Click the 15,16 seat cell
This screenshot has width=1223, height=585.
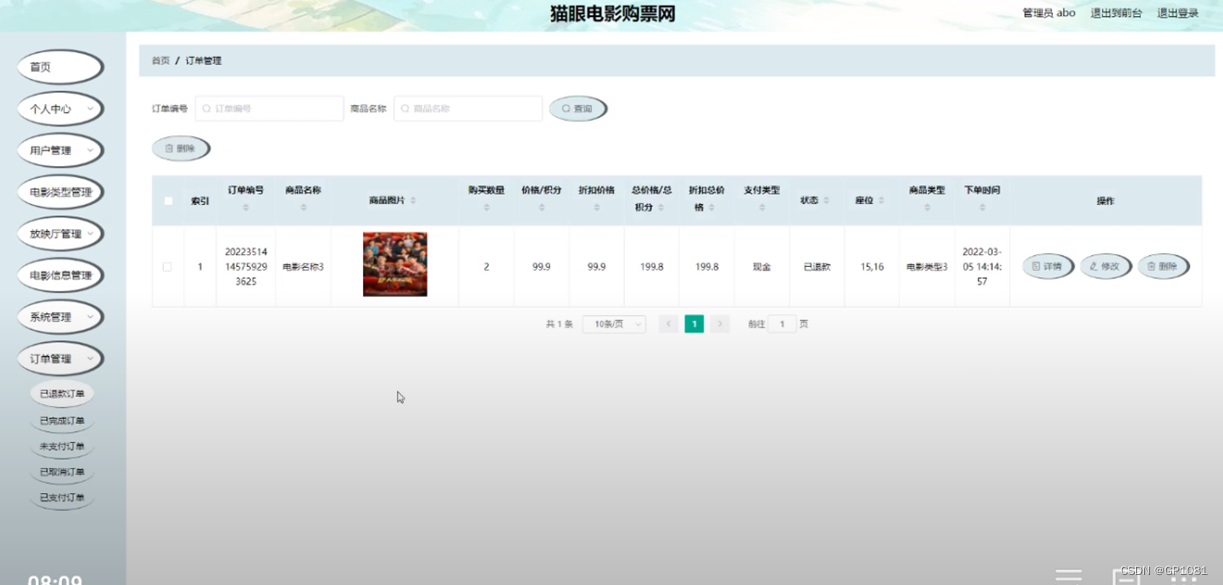point(872,267)
